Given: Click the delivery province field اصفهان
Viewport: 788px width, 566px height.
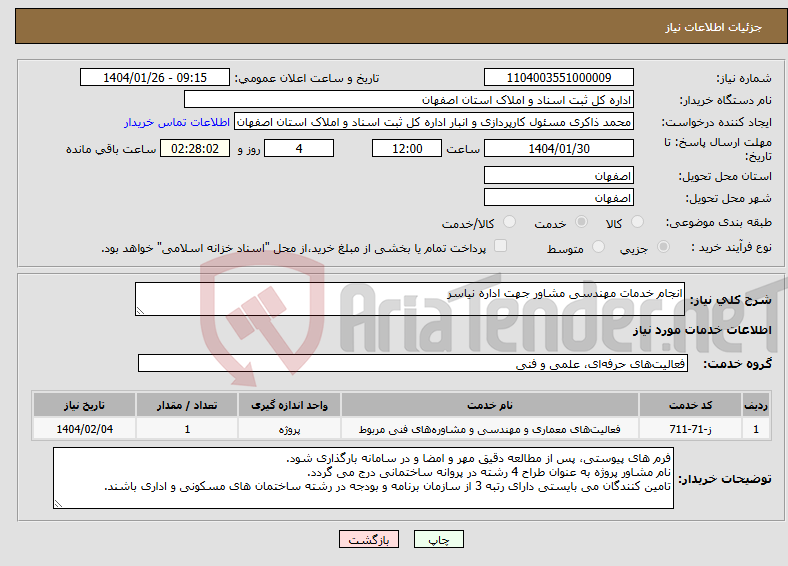Looking at the screenshot, I should pyautogui.click(x=558, y=175).
